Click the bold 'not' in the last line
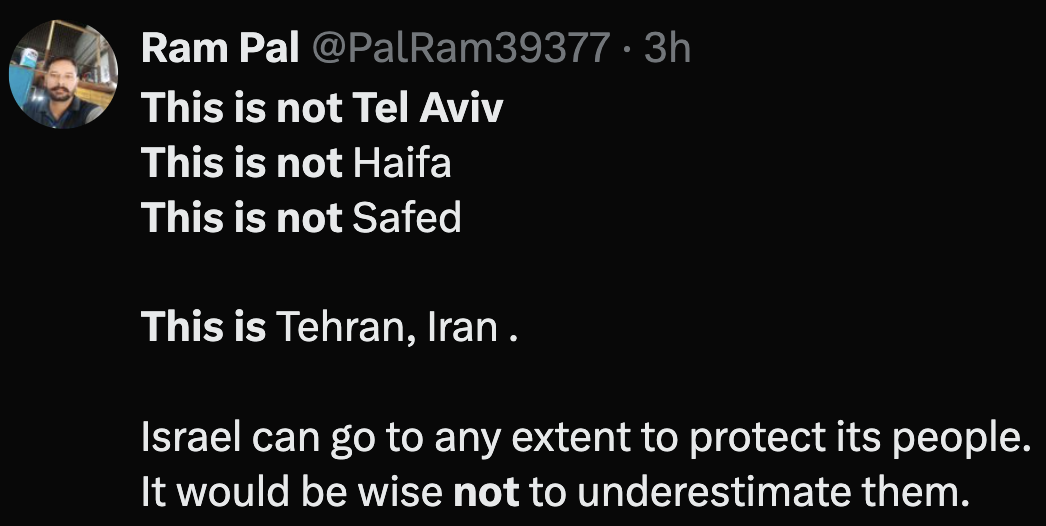 487,491
